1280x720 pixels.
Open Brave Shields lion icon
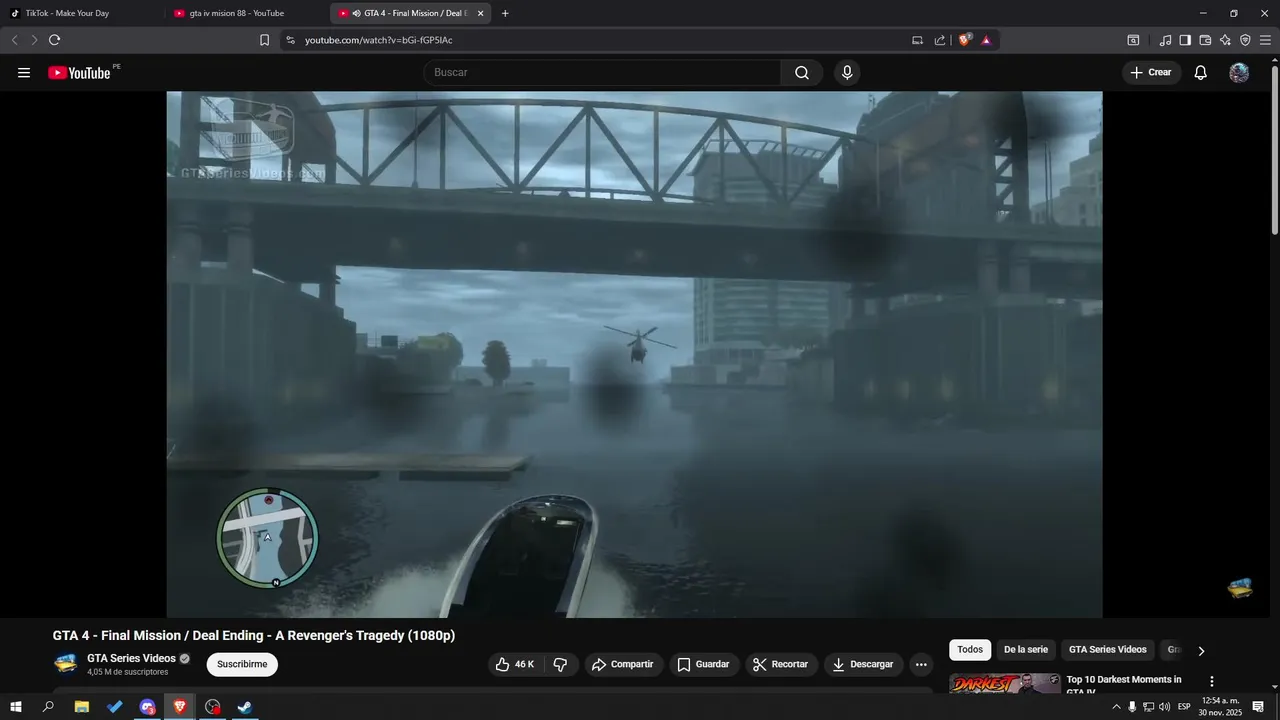(x=965, y=40)
